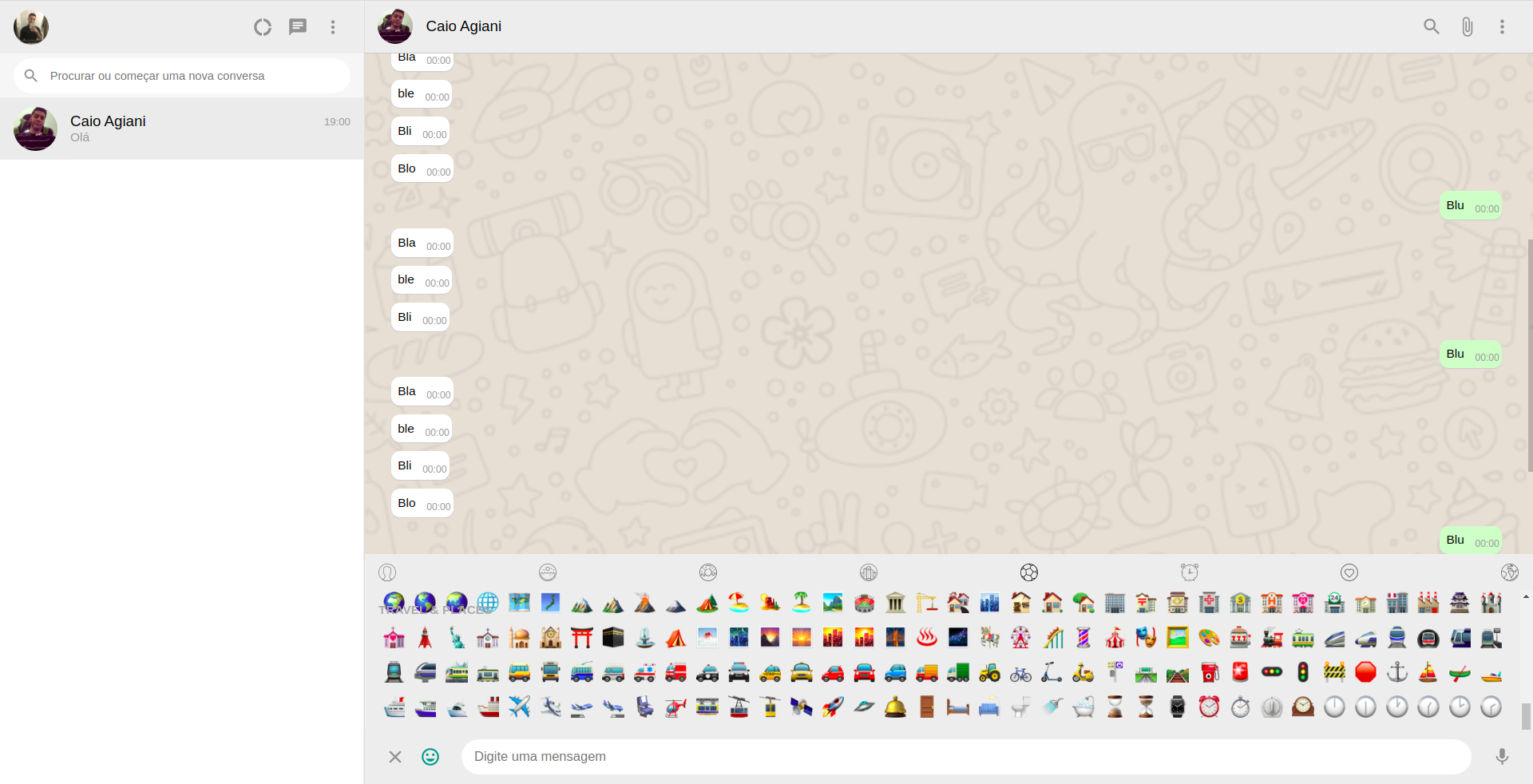Insert the Tokyo tower emoji
Screen dimensions: 1533x784
426,637
